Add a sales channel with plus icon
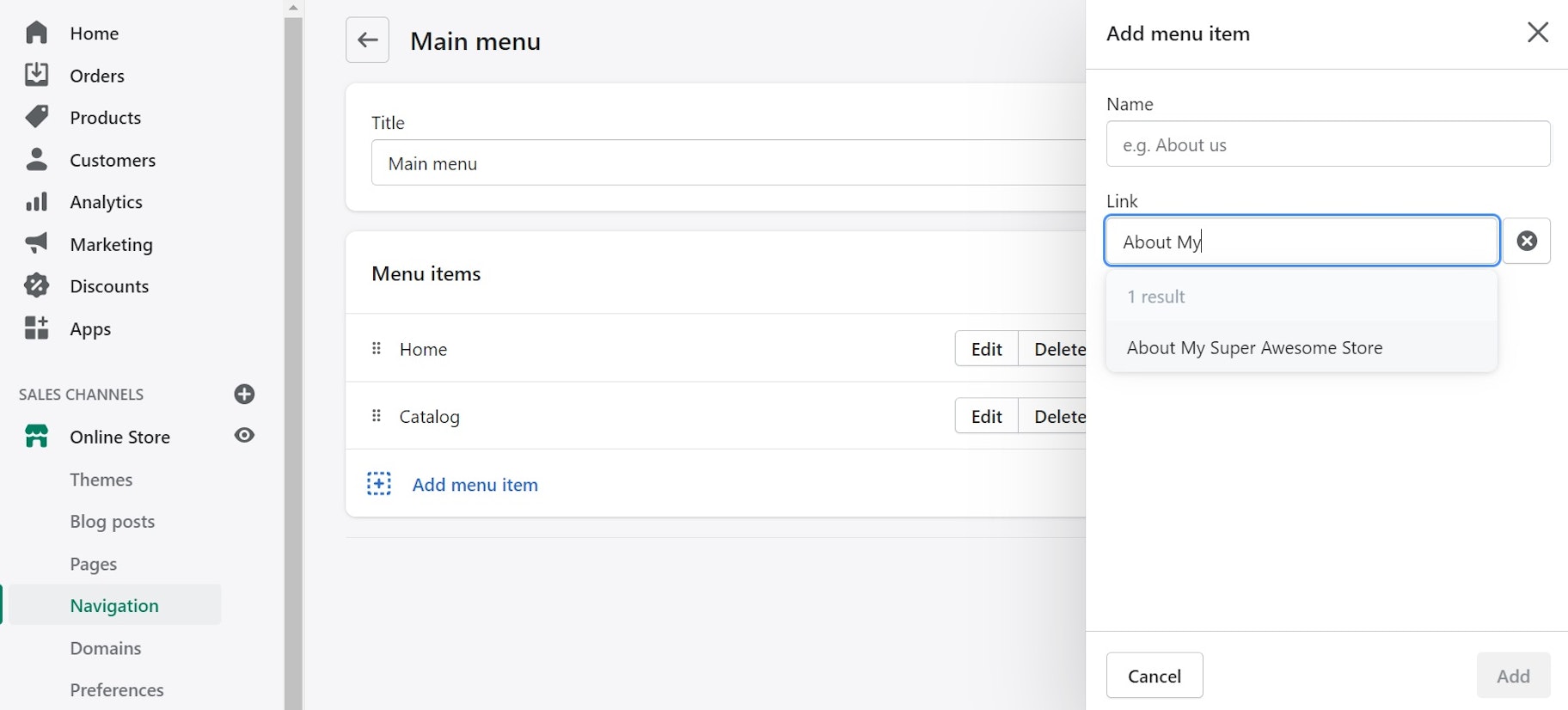Screen dimensions: 1568x710 click(x=244, y=395)
